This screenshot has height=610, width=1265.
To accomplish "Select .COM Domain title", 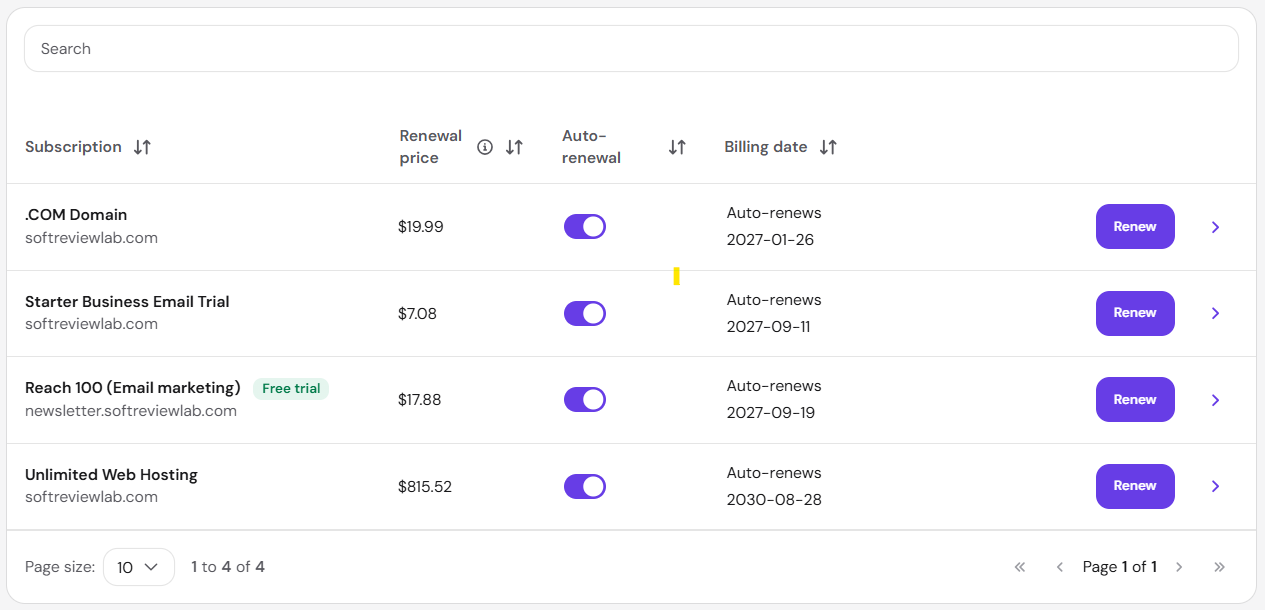I will click(76, 215).
